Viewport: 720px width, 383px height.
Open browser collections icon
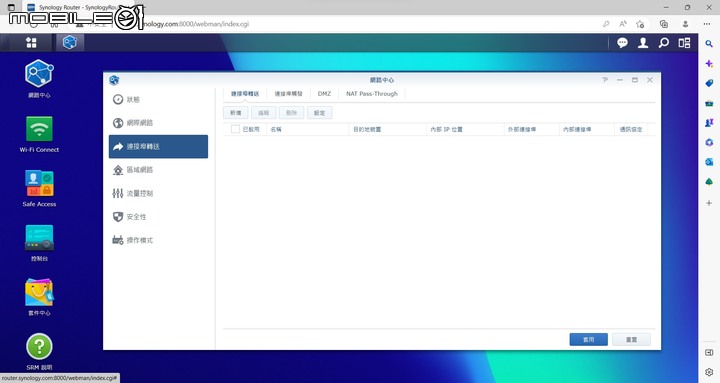(x=664, y=24)
